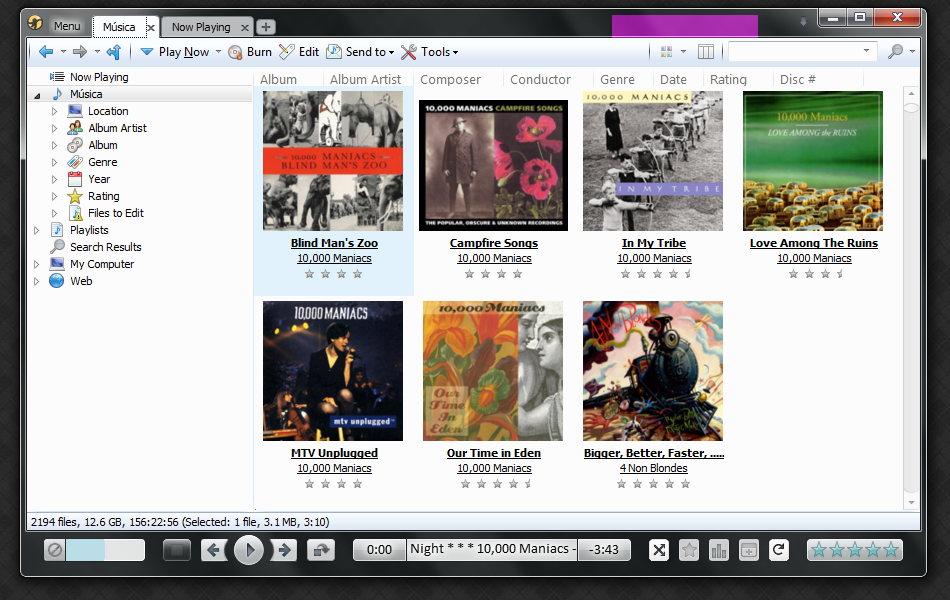Expand the Playlists tree node
The height and width of the screenshot is (600, 950).
pyautogui.click(x=37, y=230)
